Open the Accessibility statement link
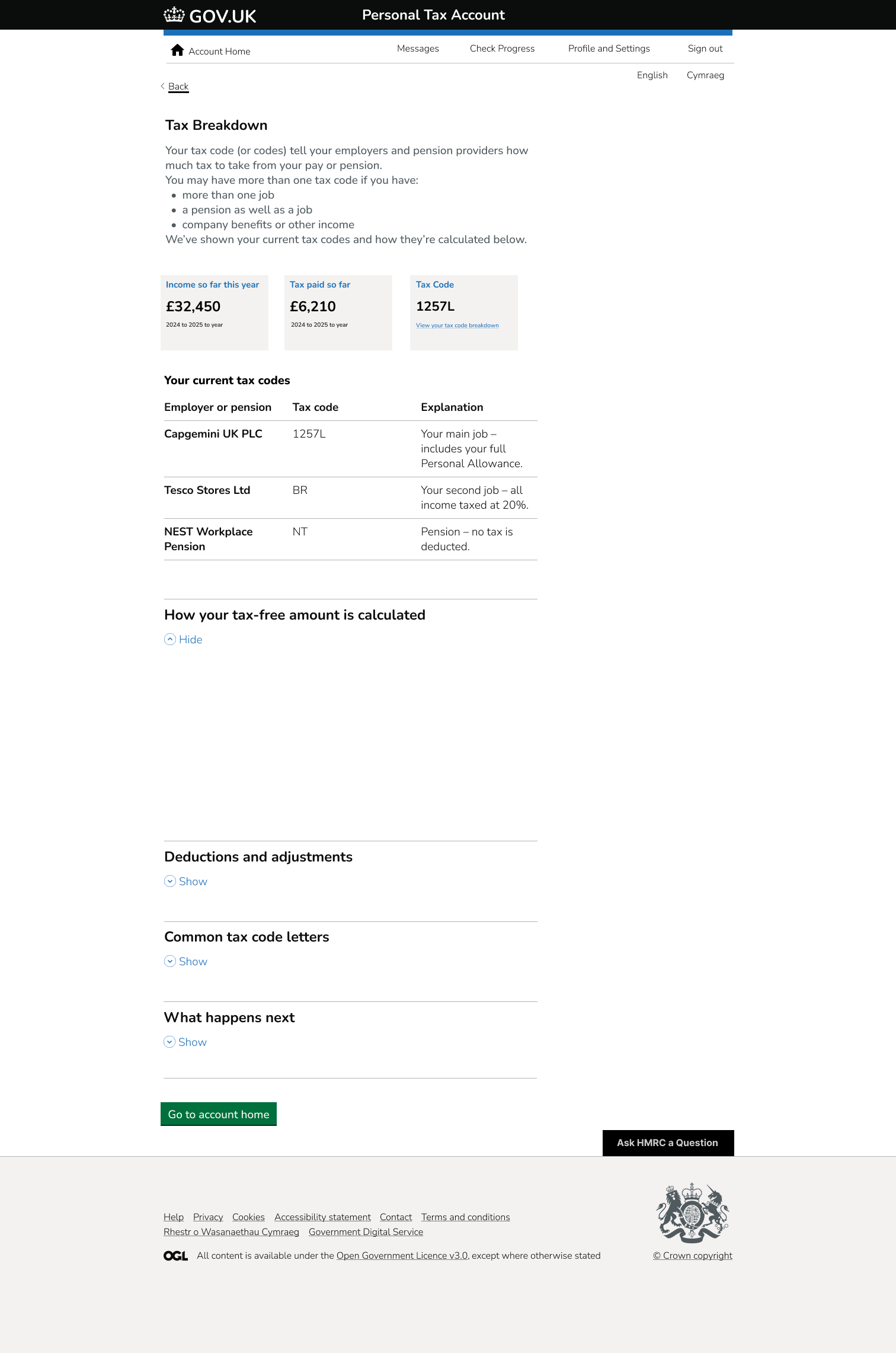896x1353 pixels. point(322,1217)
